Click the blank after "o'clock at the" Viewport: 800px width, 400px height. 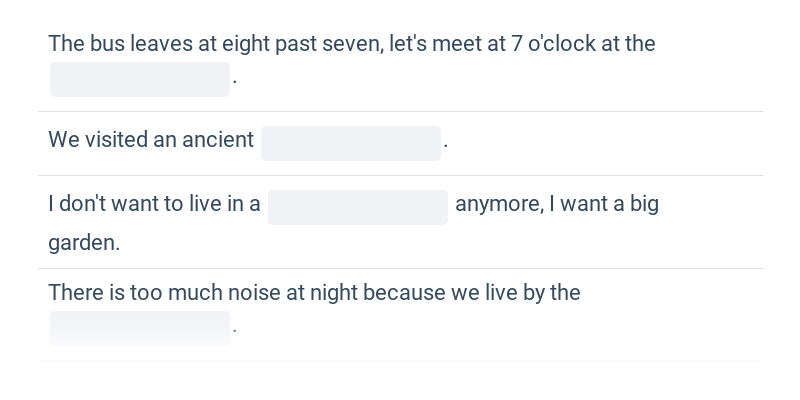click(140, 79)
